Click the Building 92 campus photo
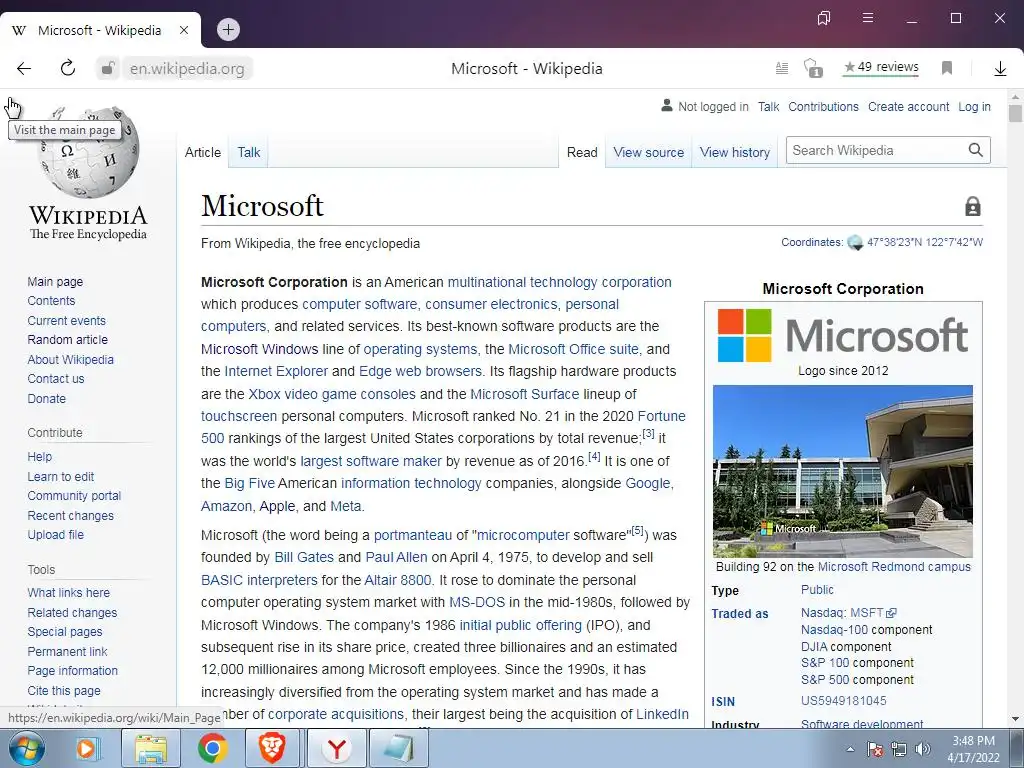Viewport: 1024px width, 768px height. [x=842, y=471]
